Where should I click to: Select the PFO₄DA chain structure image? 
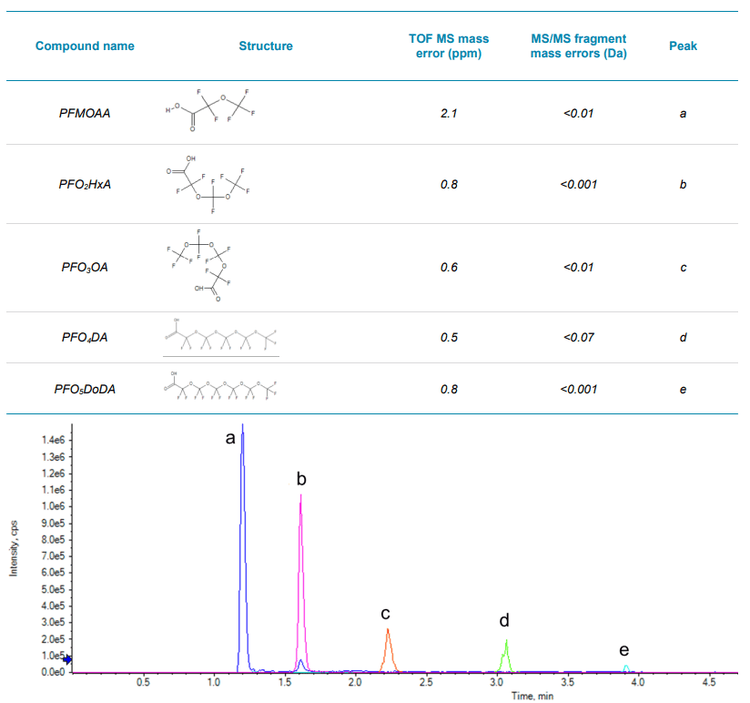coord(221,335)
